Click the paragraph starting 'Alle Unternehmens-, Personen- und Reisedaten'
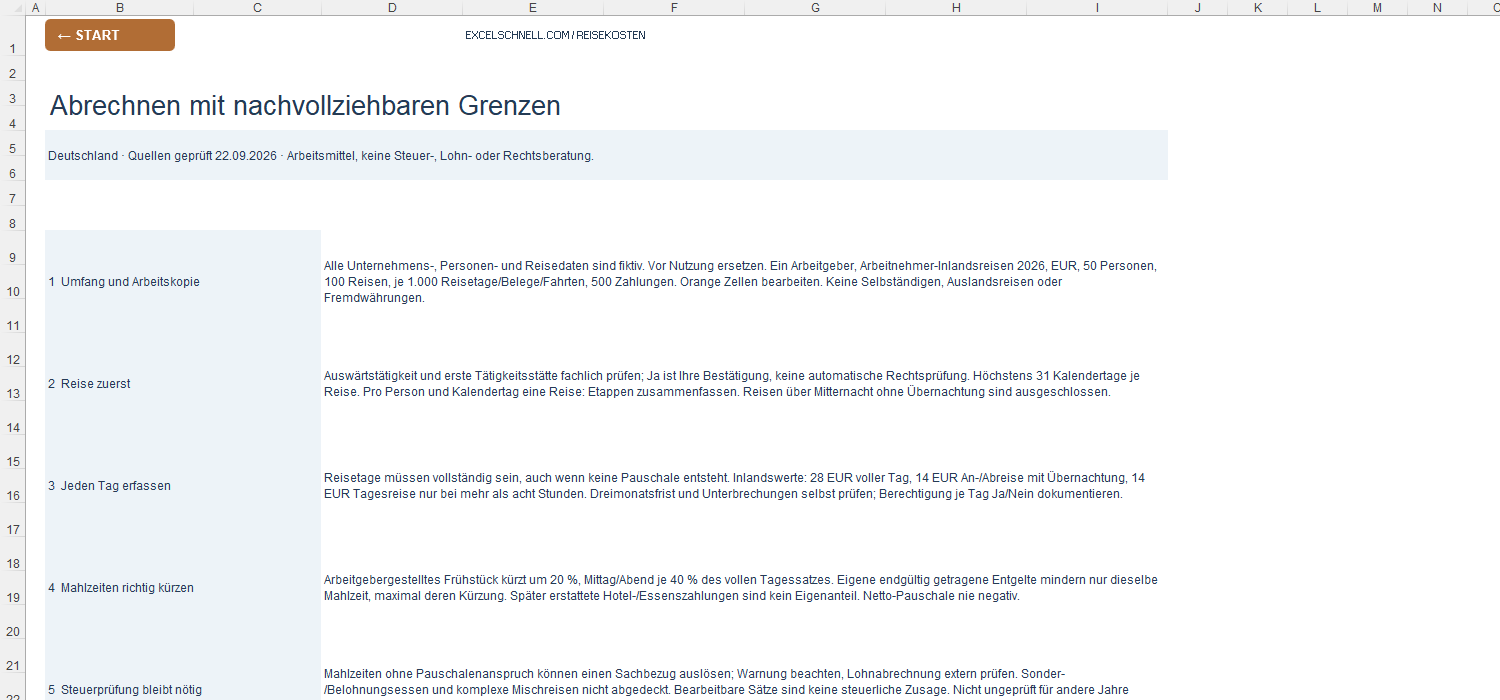The width and height of the screenshot is (1500, 700). (x=740, y=282)
